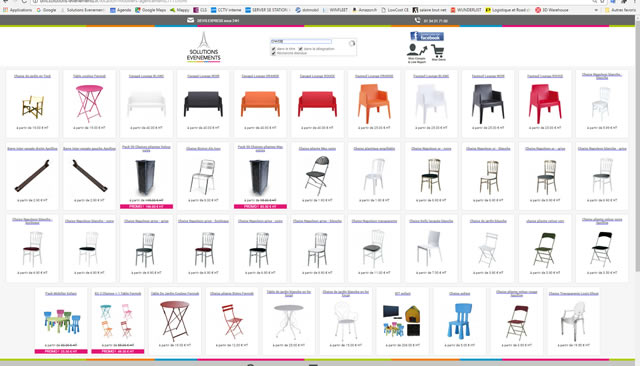Open the Applications shortcut in the bookmarks bar
The height and width of the screenshot is (366, 640).
click(18, 10)
